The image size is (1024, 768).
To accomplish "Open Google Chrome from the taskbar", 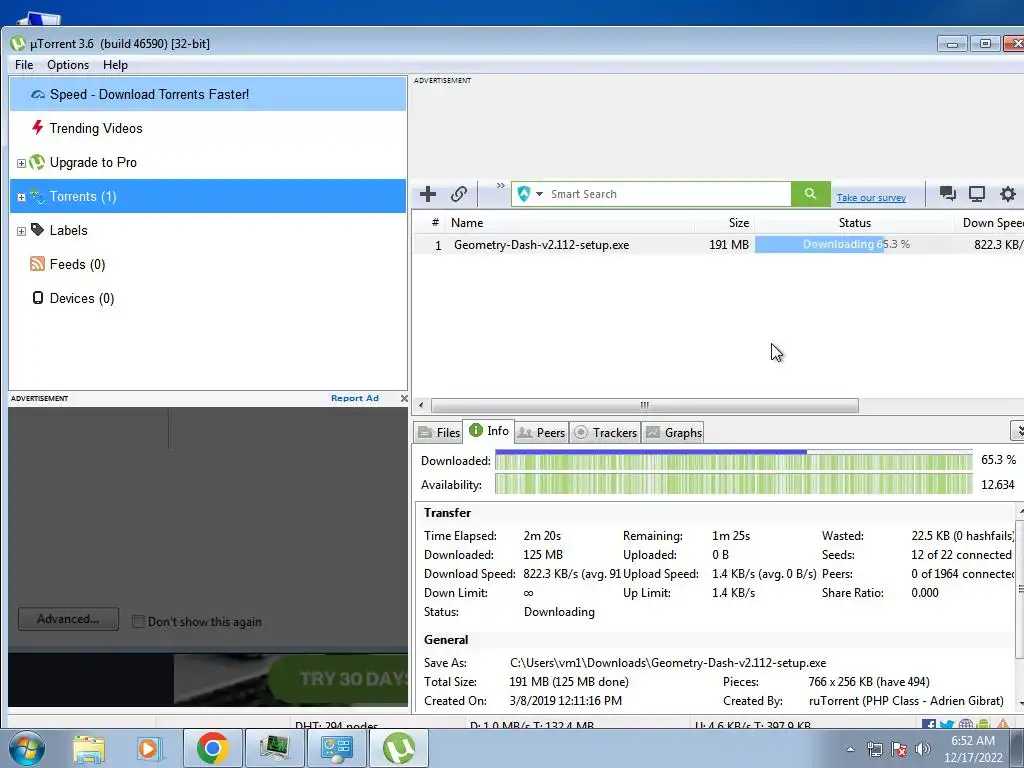I will (x=212, y=748).
